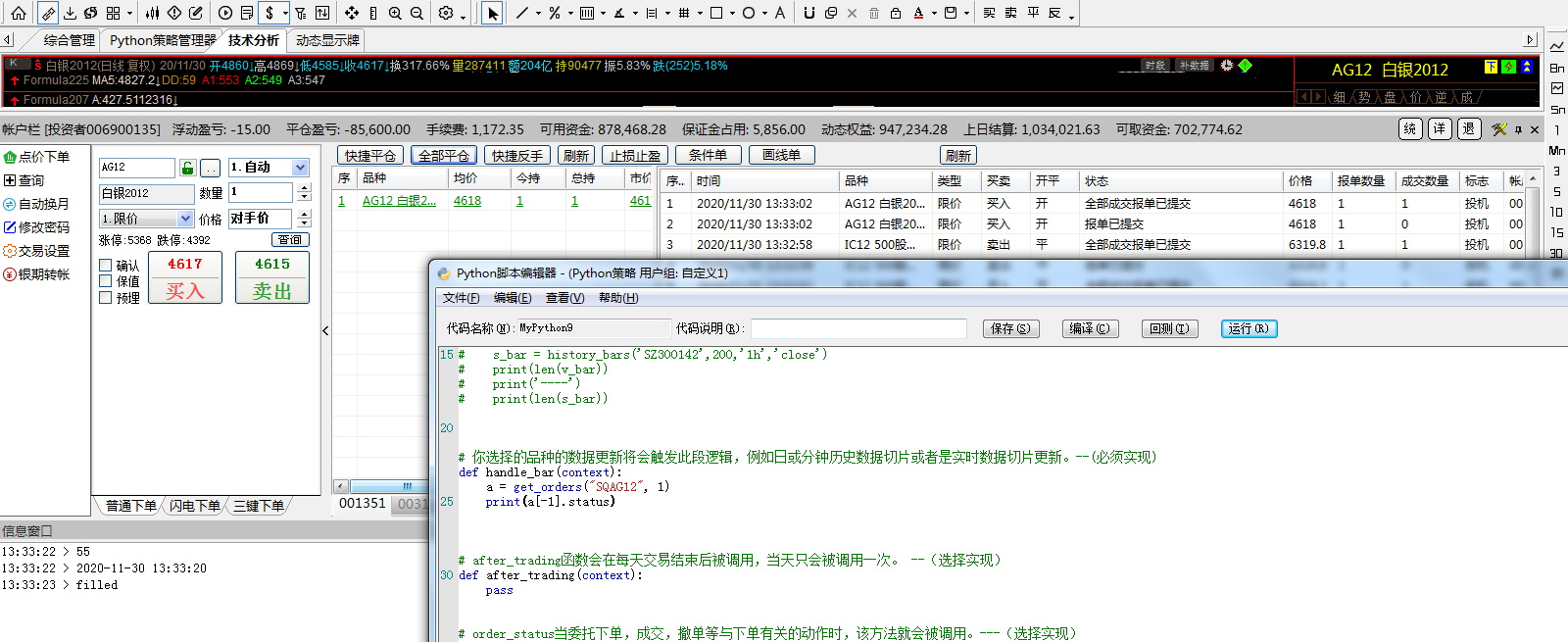Open the percent tool dropdown arrow
Screen dimensions: 1568x642
pos(570,14)
